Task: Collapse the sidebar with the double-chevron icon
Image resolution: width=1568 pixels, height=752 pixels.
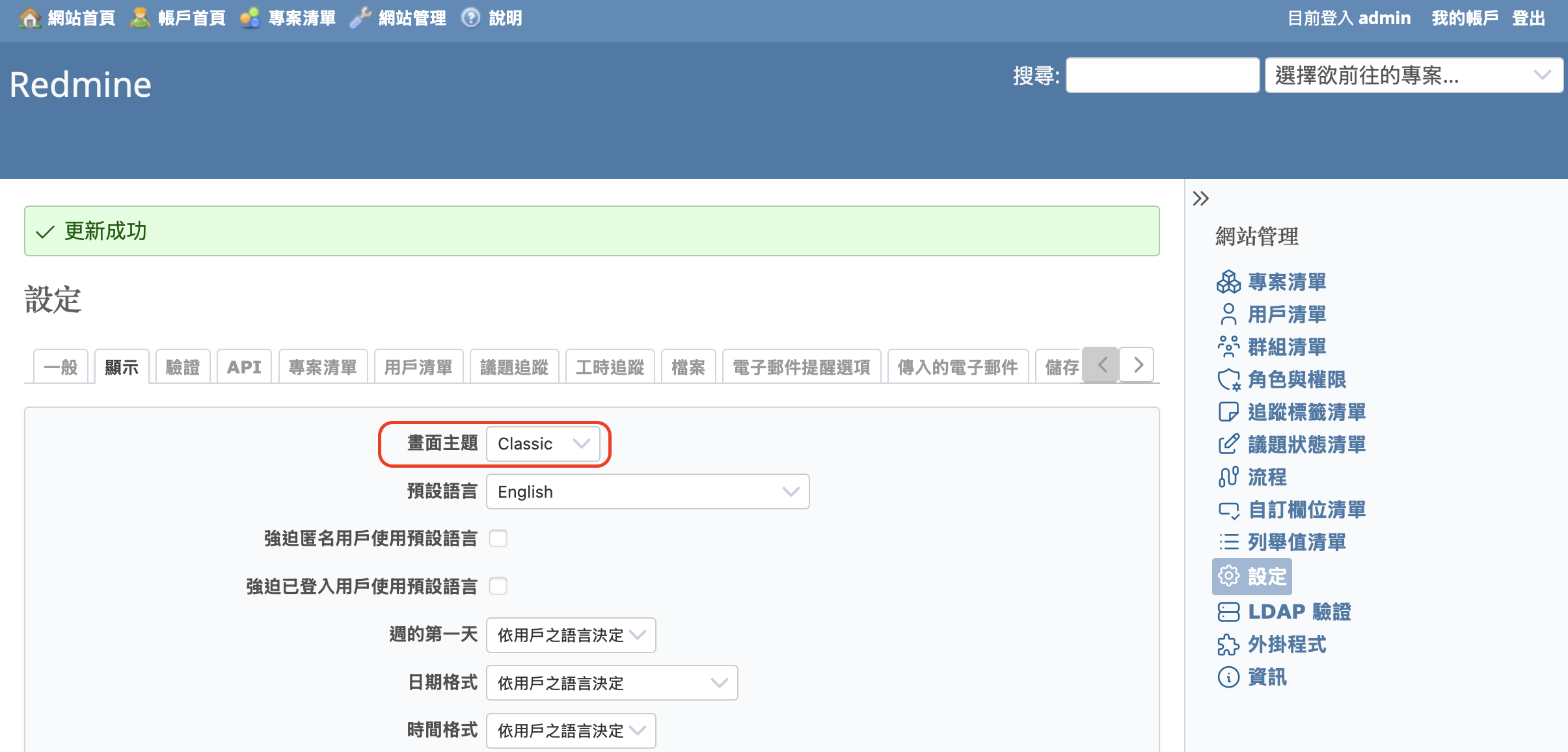Action: click(1201, 198)
